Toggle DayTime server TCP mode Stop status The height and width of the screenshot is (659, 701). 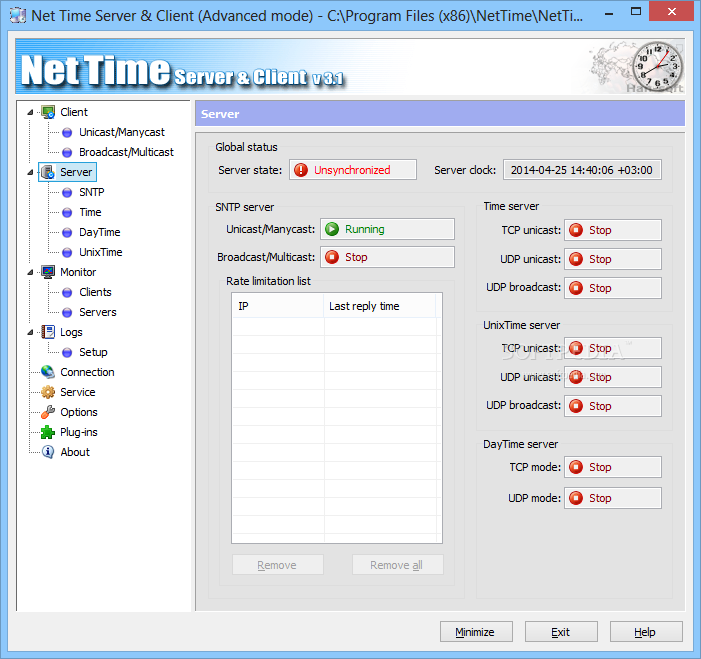point(612,467)
